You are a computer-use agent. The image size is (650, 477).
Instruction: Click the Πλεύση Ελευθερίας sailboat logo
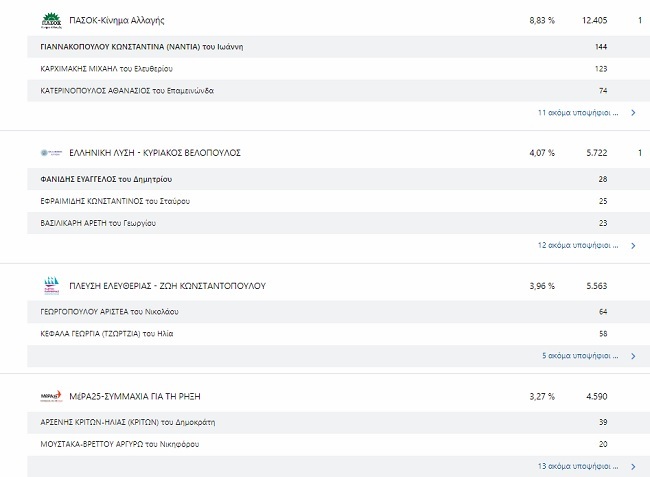click(51, 286)
